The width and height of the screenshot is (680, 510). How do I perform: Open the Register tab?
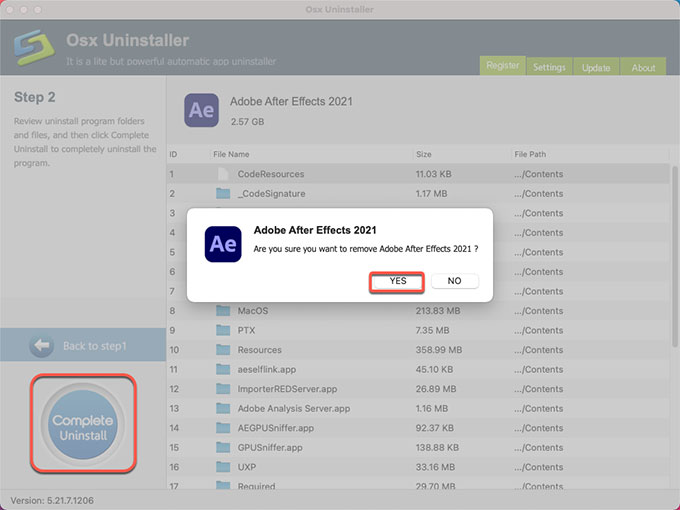pyautogui.click(x=502, y=66)
